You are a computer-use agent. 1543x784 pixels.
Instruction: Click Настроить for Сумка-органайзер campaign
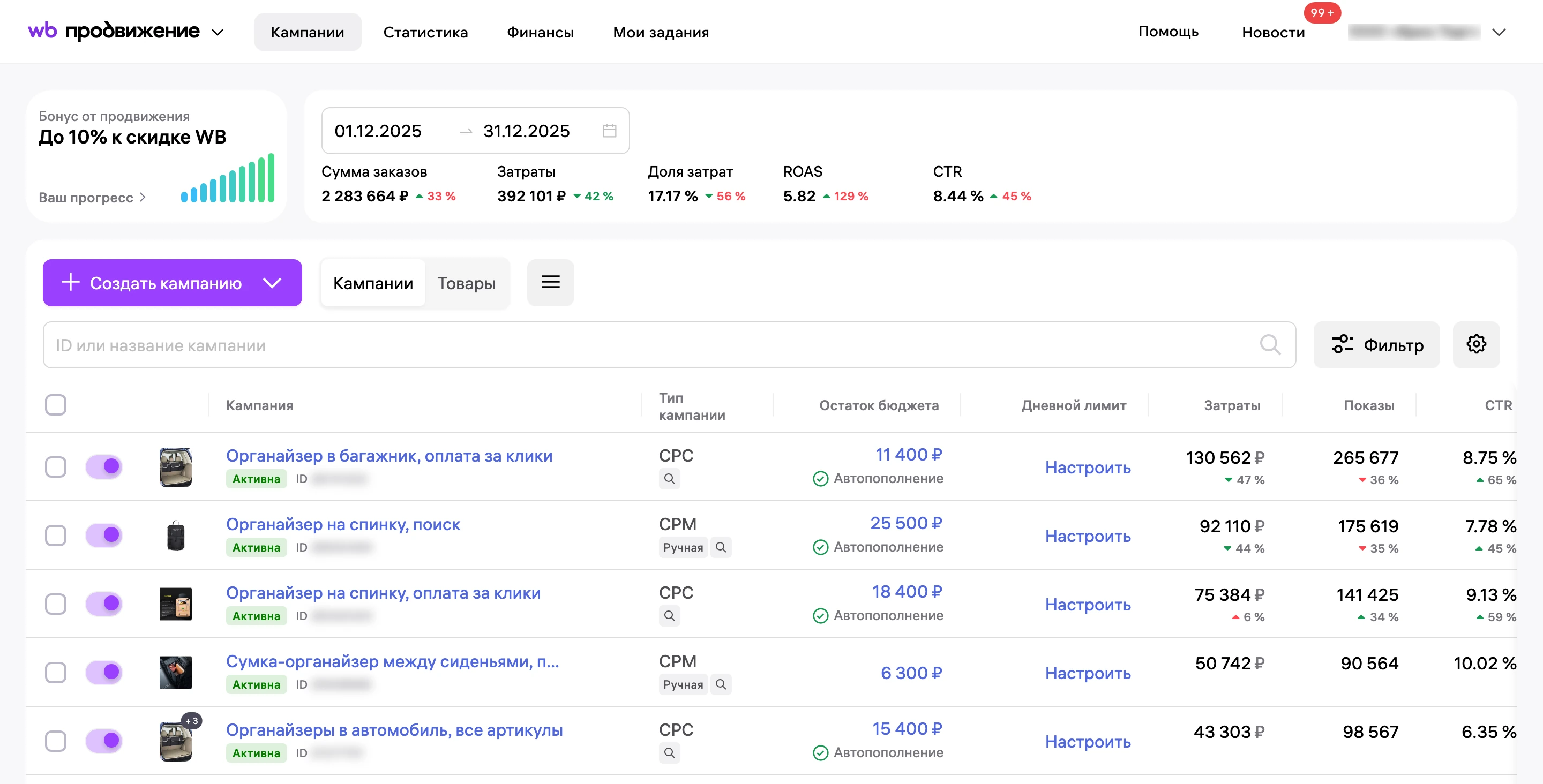1088,673
